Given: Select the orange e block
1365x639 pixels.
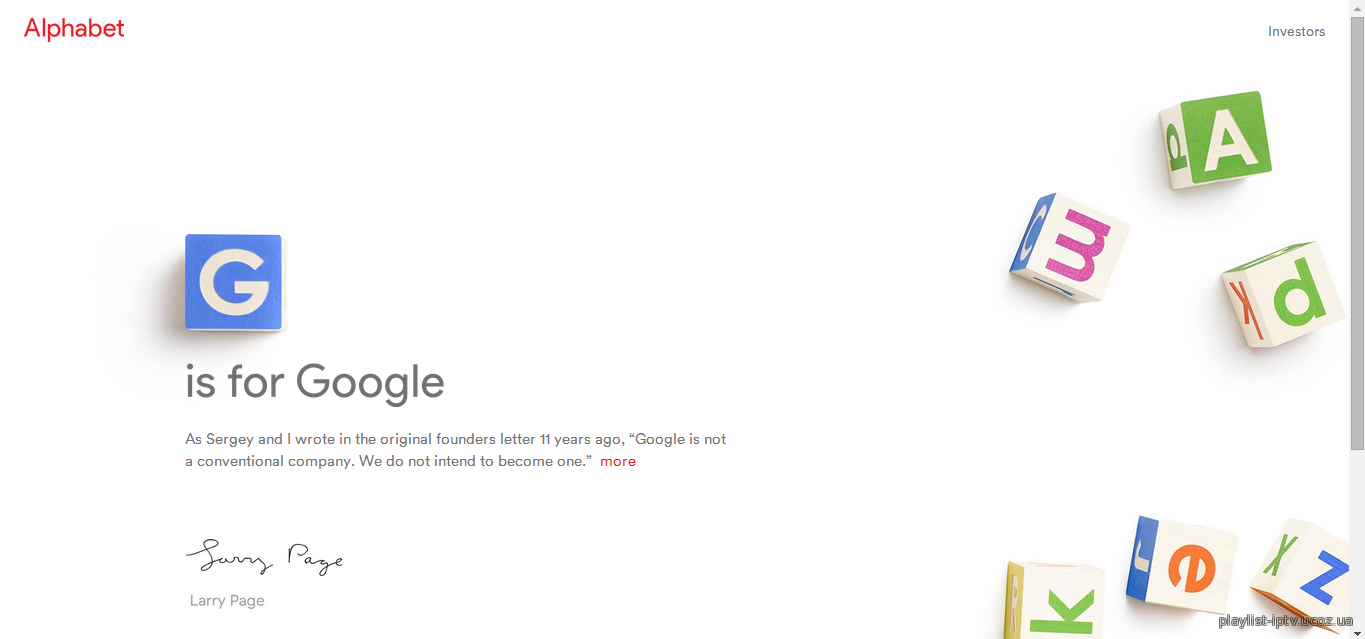Looking at the screenshot, I should click(x=1181, y=565).
